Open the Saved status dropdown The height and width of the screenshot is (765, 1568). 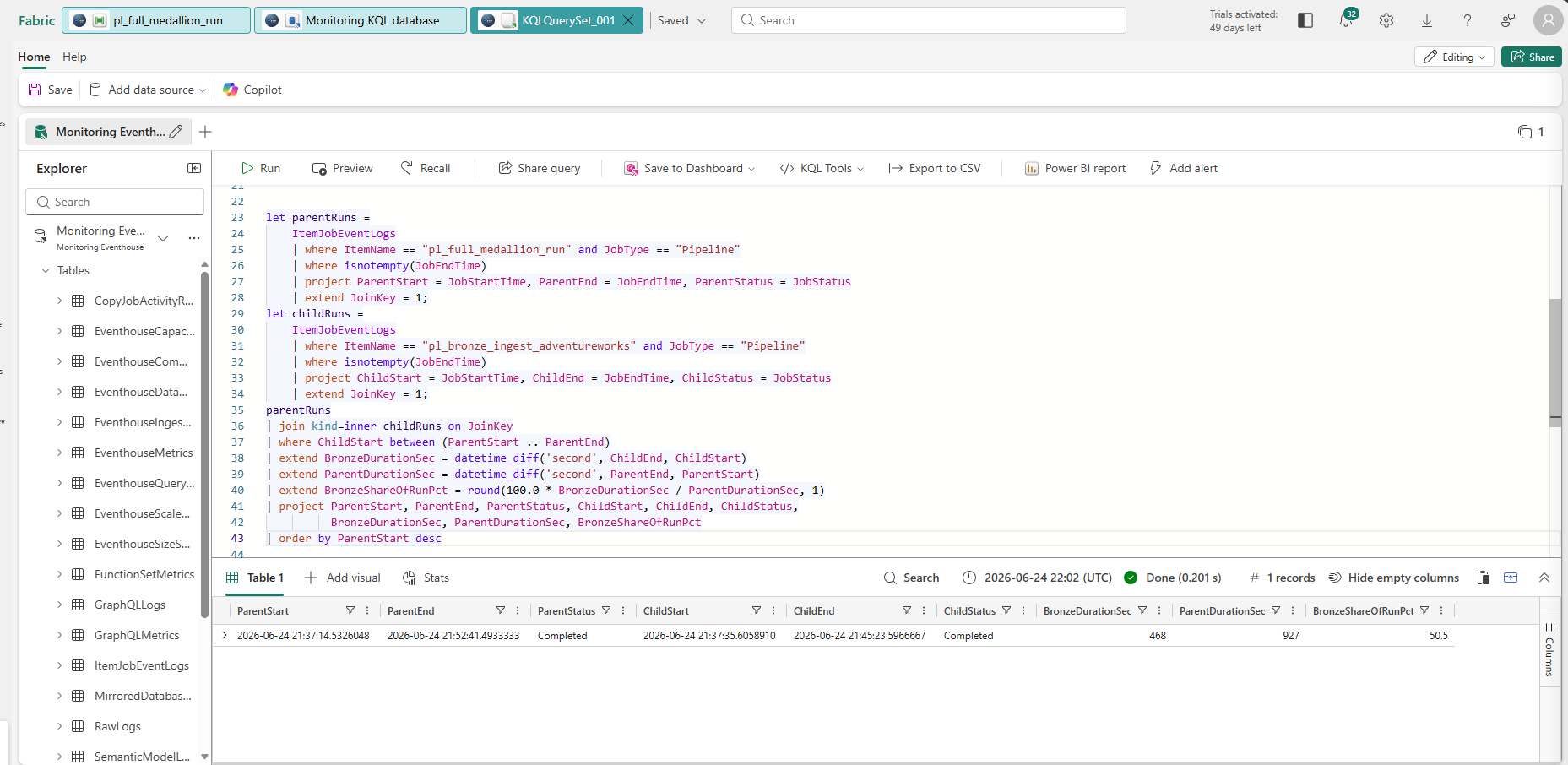(681, 20)
